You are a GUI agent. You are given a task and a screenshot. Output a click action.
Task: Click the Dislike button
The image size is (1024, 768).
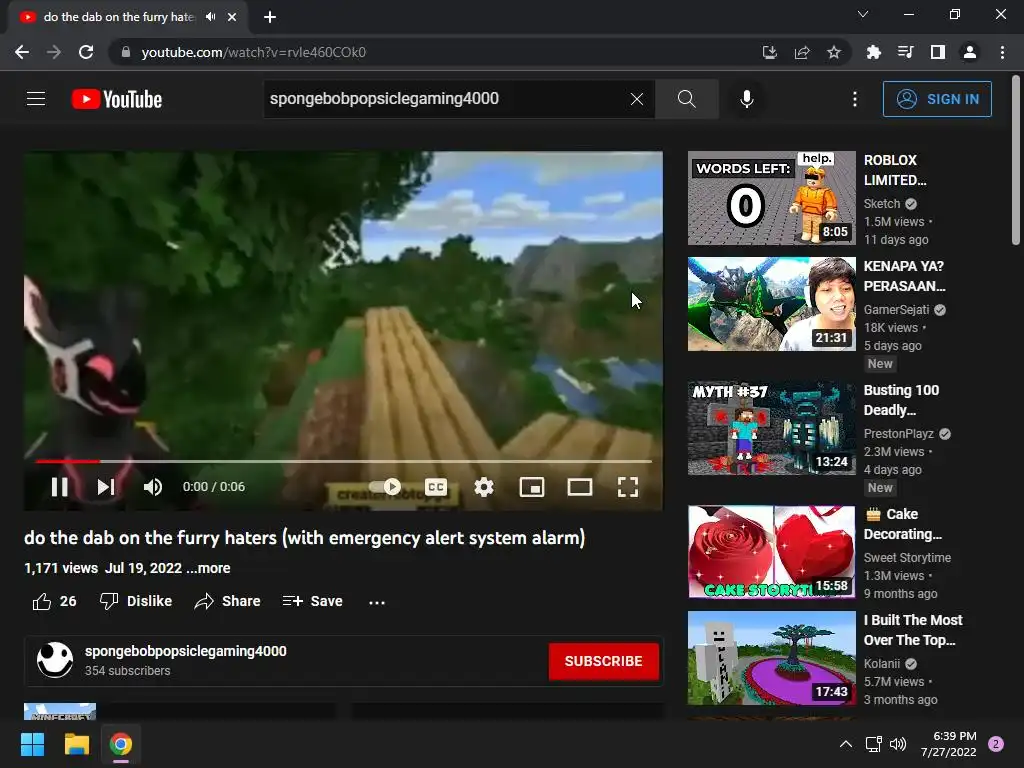[x=136, y=601]
